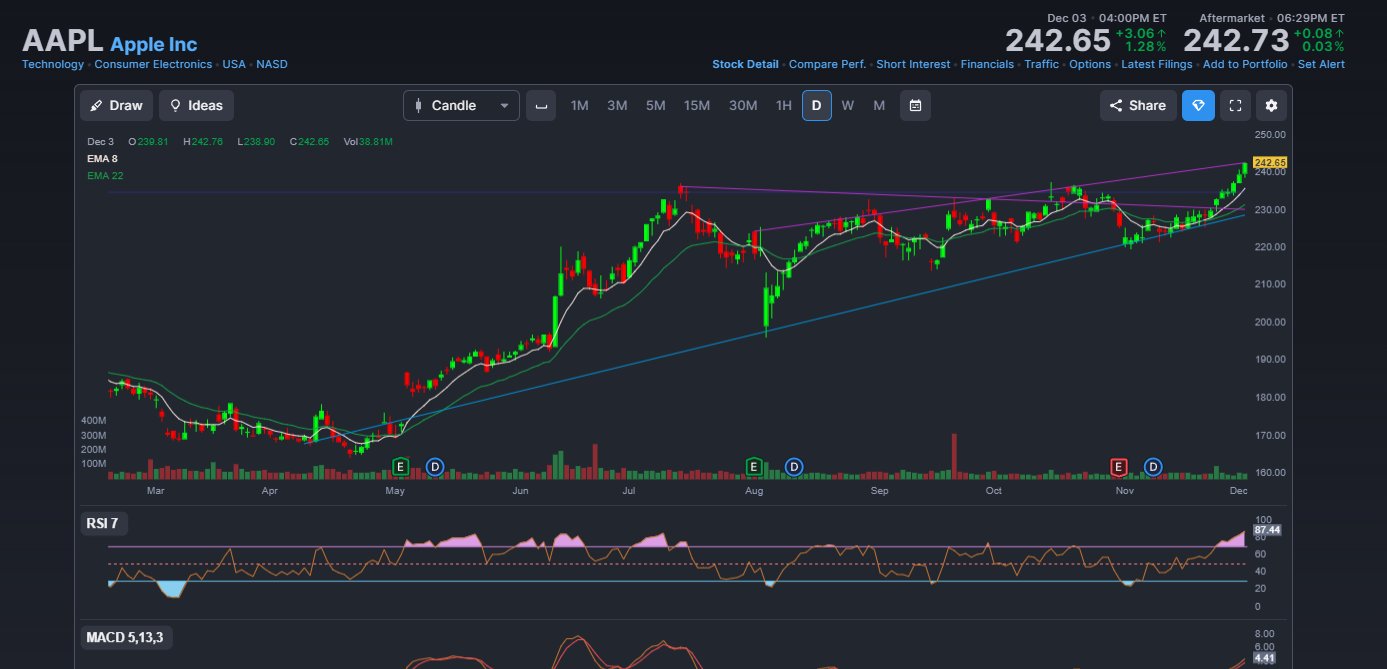Open the Latest Filings link

(1157, 64)
